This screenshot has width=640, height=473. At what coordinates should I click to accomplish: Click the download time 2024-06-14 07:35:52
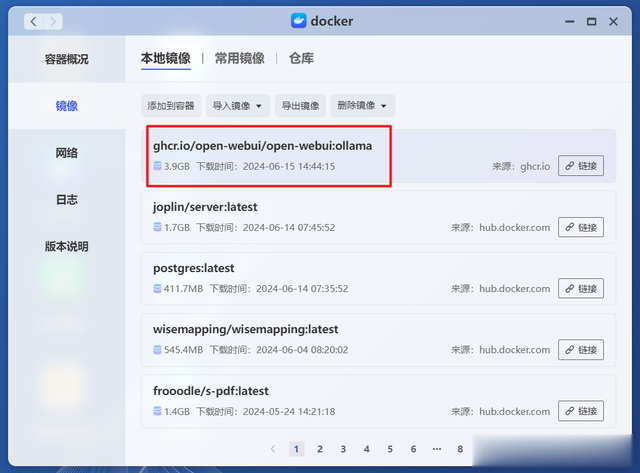302,289
